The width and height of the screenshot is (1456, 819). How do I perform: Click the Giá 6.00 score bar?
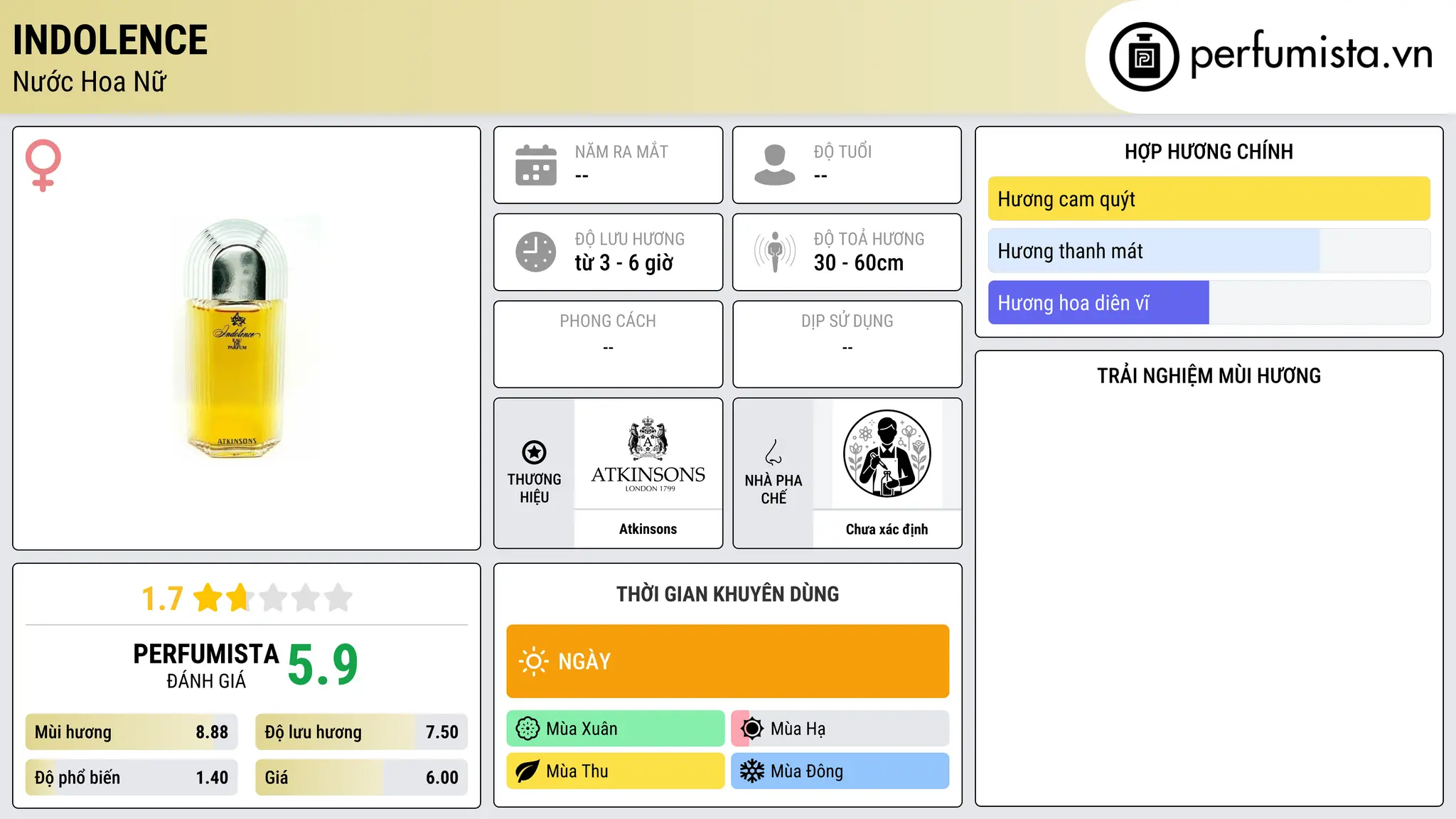[x=361, y=778]
